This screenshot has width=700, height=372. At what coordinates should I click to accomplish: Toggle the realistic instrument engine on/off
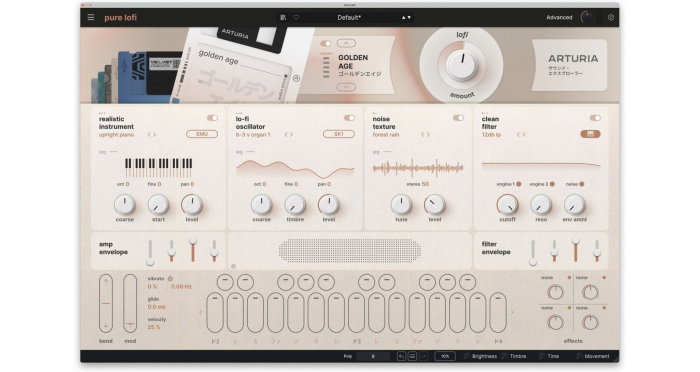[212, 118]
